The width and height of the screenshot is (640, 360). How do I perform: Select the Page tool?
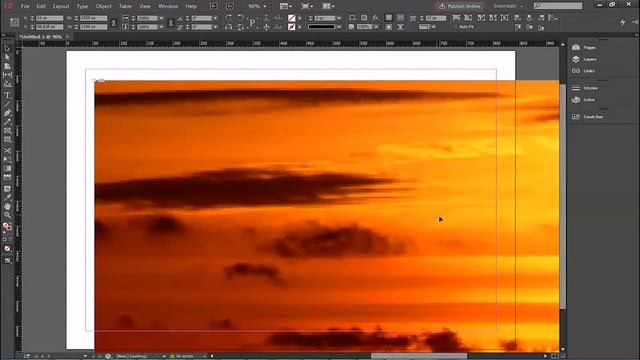[7, 66]
